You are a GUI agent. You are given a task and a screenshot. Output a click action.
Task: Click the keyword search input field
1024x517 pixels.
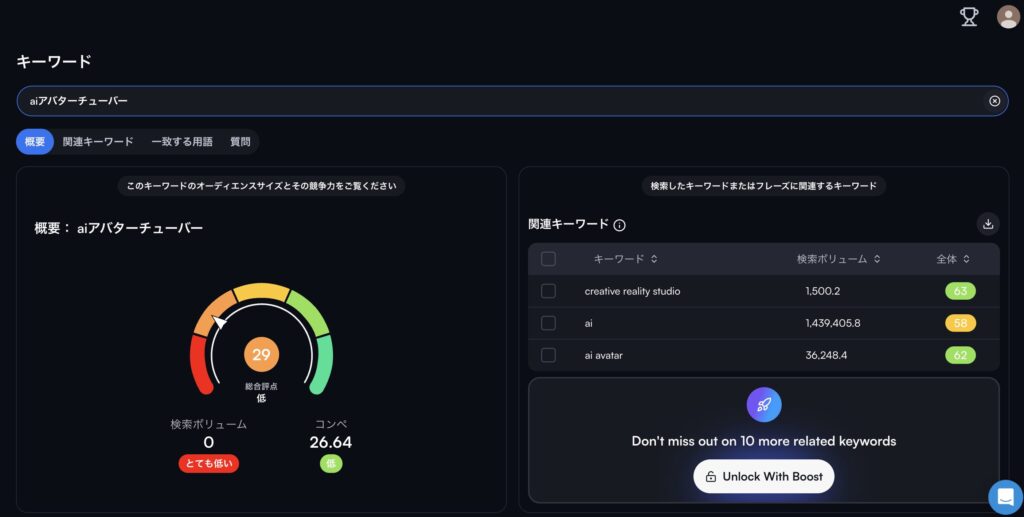500,101
